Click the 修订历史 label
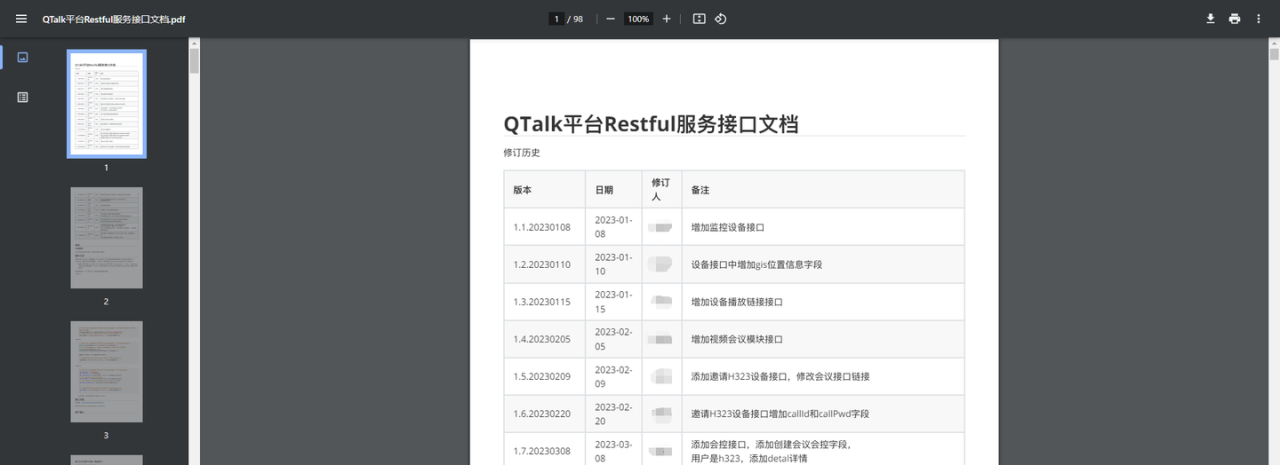Image resolution: width=1280 pixels, height=465 pixels. 522,153
